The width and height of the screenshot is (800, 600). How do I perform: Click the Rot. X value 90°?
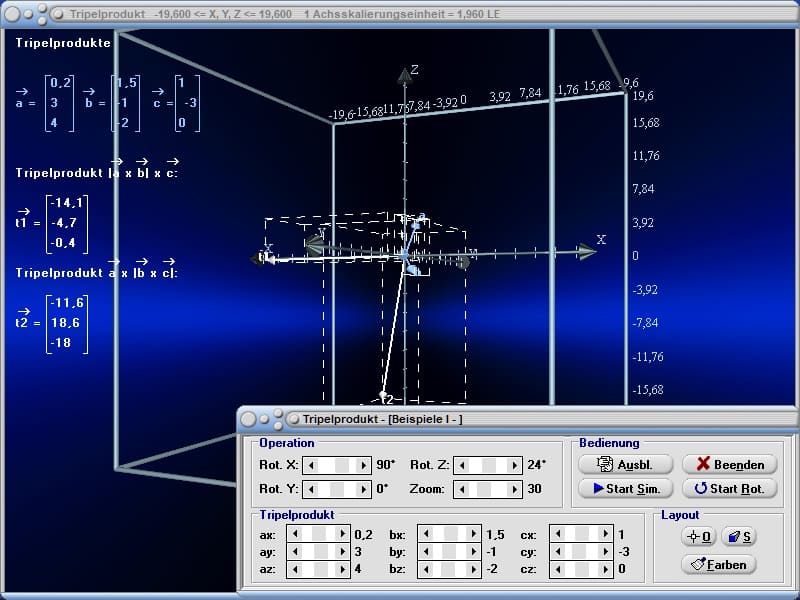tap(386, 465)
